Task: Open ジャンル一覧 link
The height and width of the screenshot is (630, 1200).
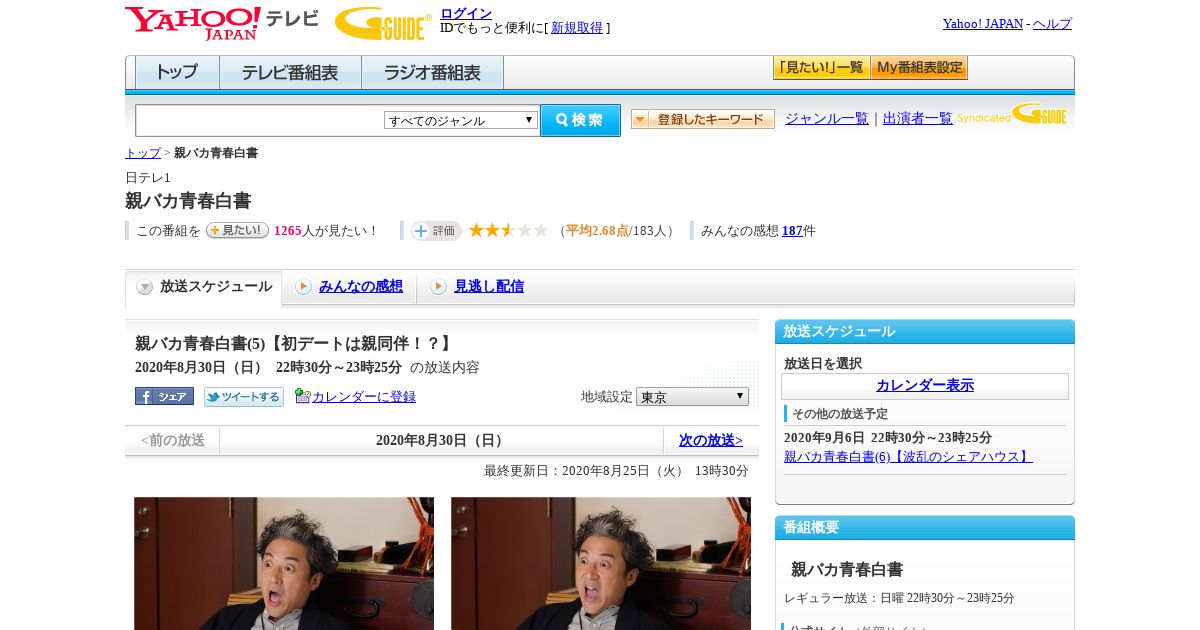Action: 827,118
